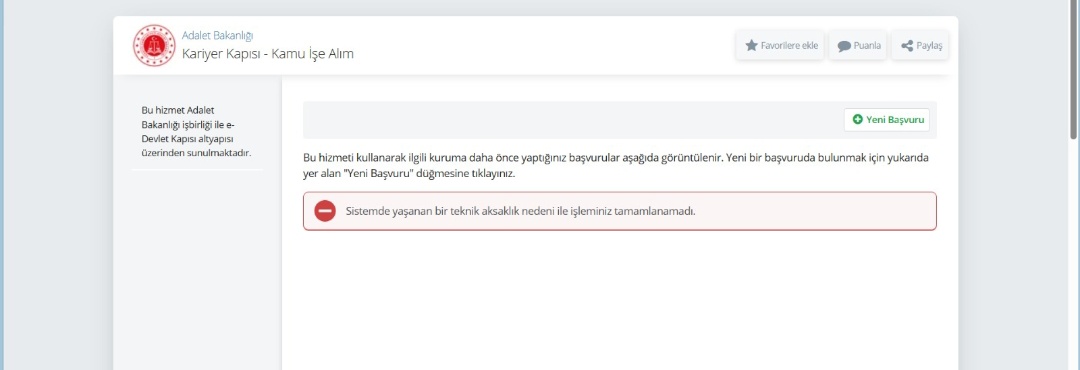The image size is (1080, 370).
Task: Click the vertical page scrollbar
Action: [x=1074, y=69]
